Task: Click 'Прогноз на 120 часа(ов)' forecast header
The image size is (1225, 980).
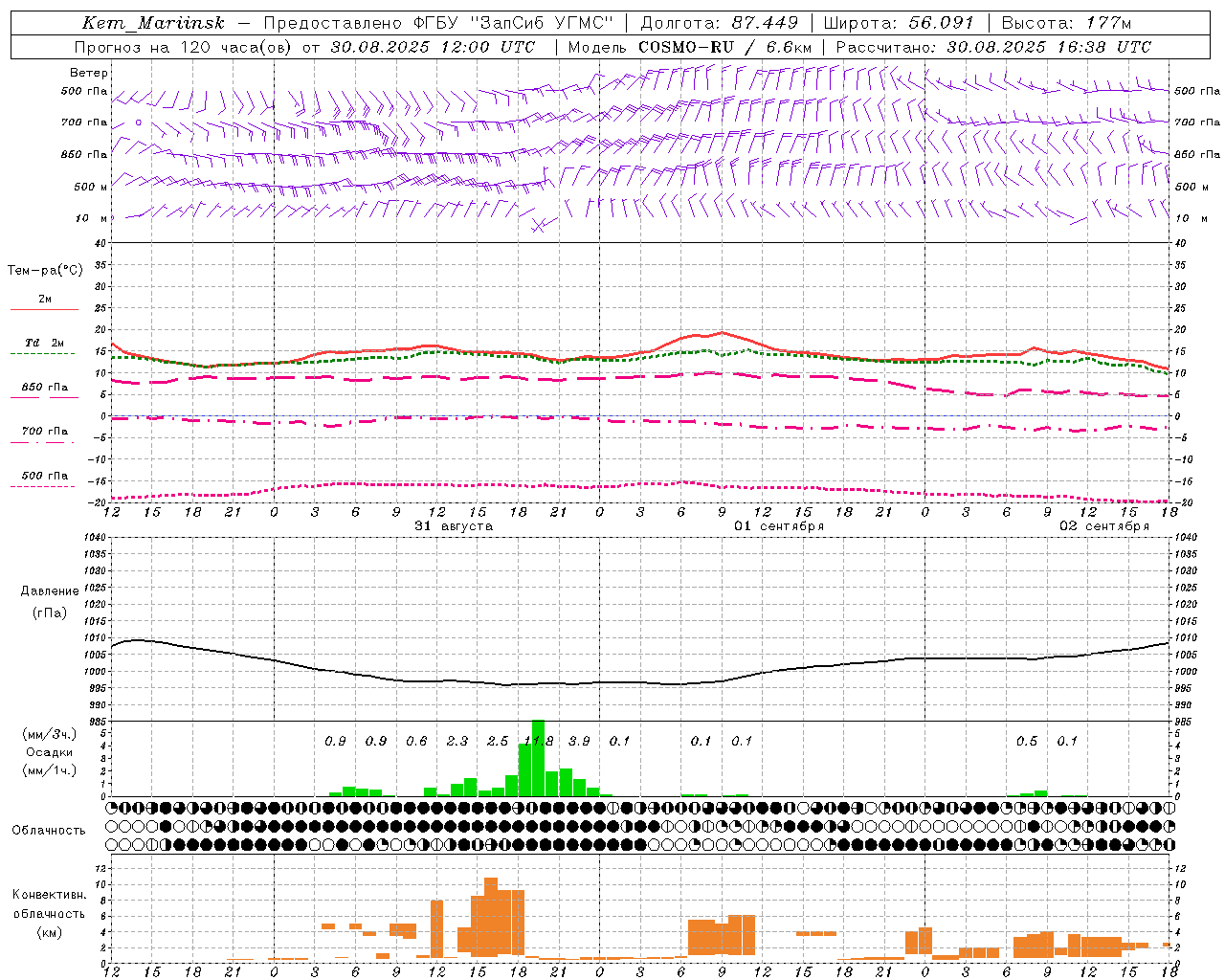Action: pos(183,47)
